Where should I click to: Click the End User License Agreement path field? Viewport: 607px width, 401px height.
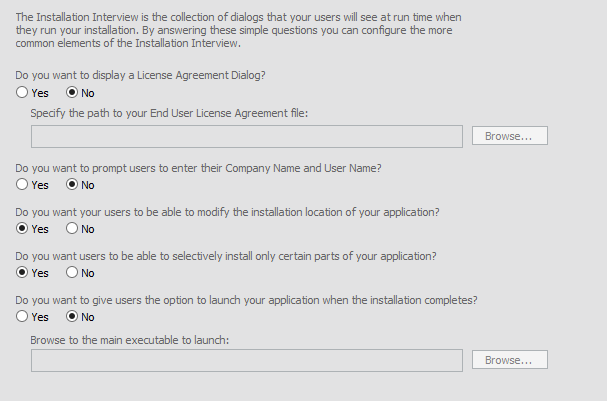(247, 136)
